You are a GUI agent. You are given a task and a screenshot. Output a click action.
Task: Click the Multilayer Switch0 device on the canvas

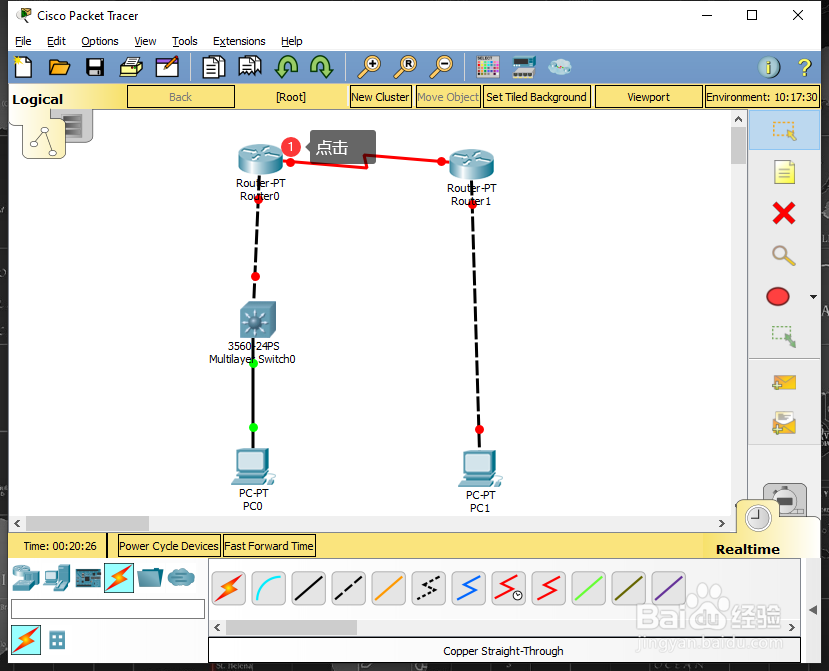[257, 319]
